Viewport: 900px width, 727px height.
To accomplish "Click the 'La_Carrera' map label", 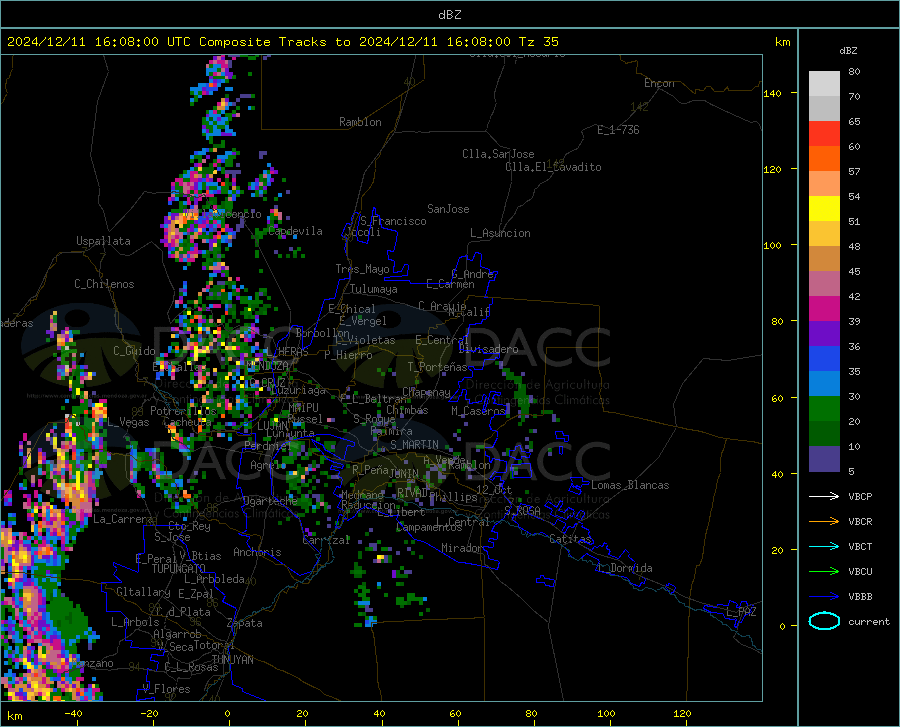I will [123, 519].
